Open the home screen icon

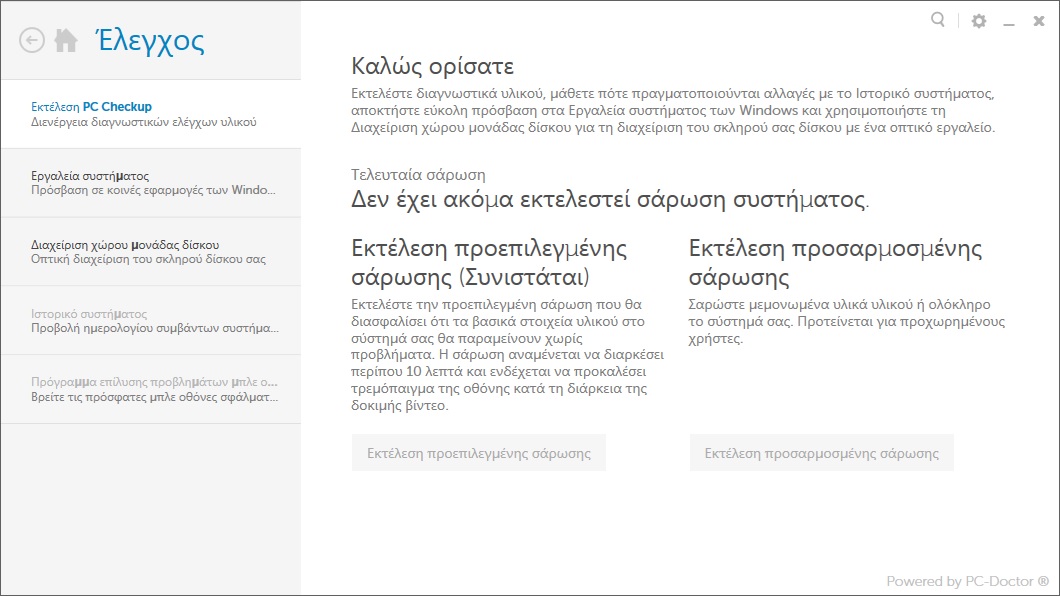(x=66, y=41)
